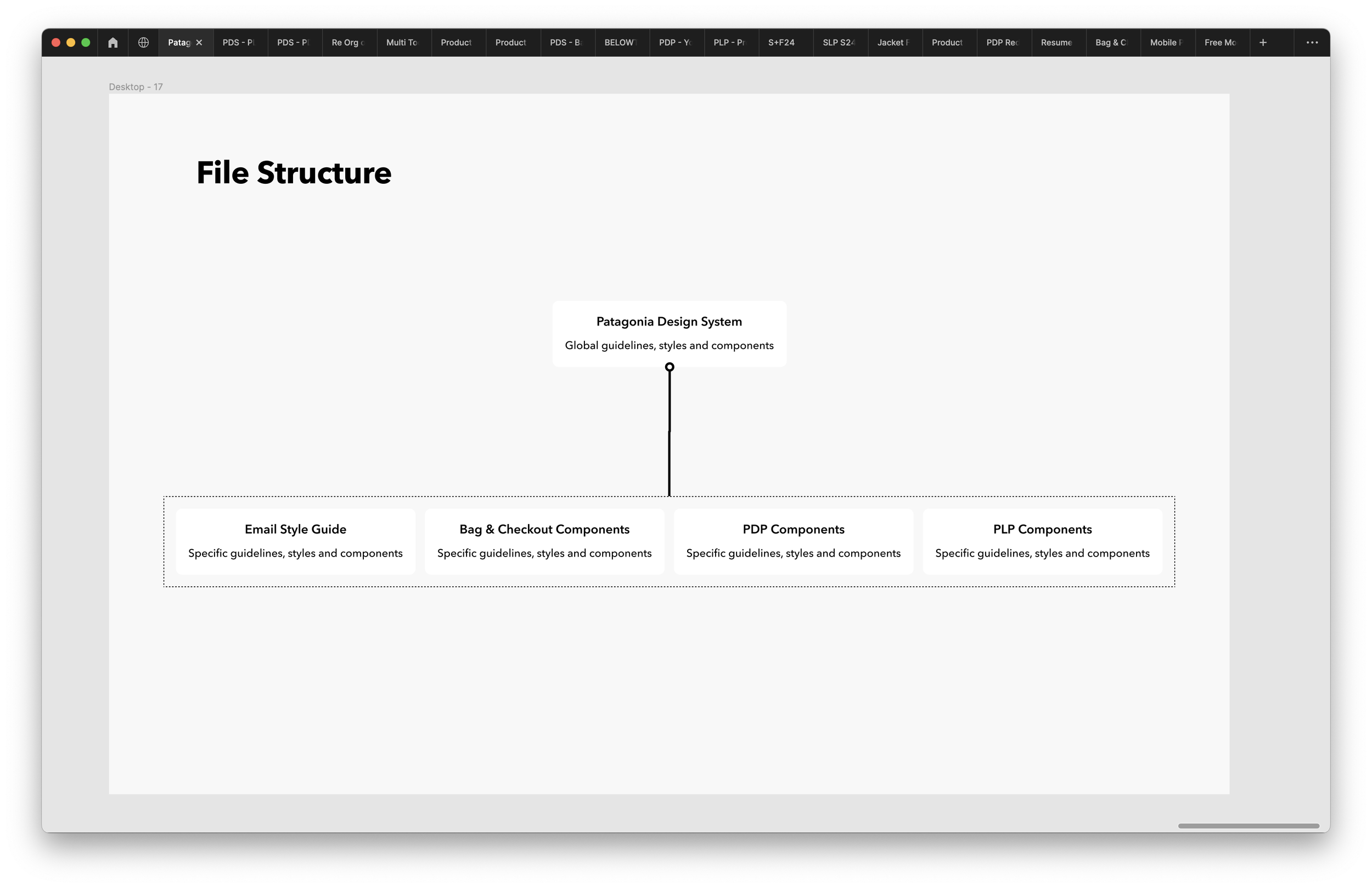Click the home icon in the toolbar

113,42
